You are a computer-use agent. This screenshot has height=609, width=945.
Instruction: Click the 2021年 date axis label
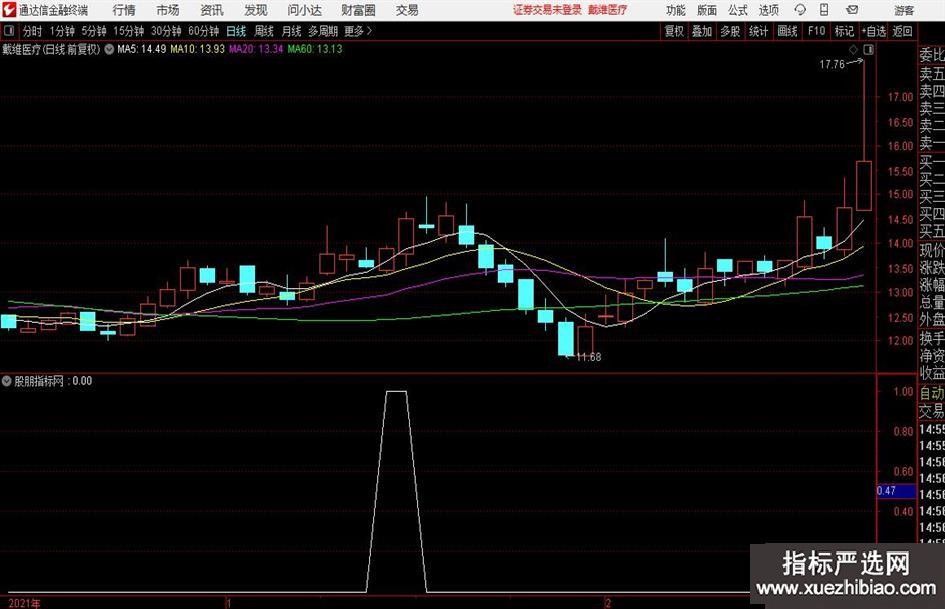pos(25,603)
